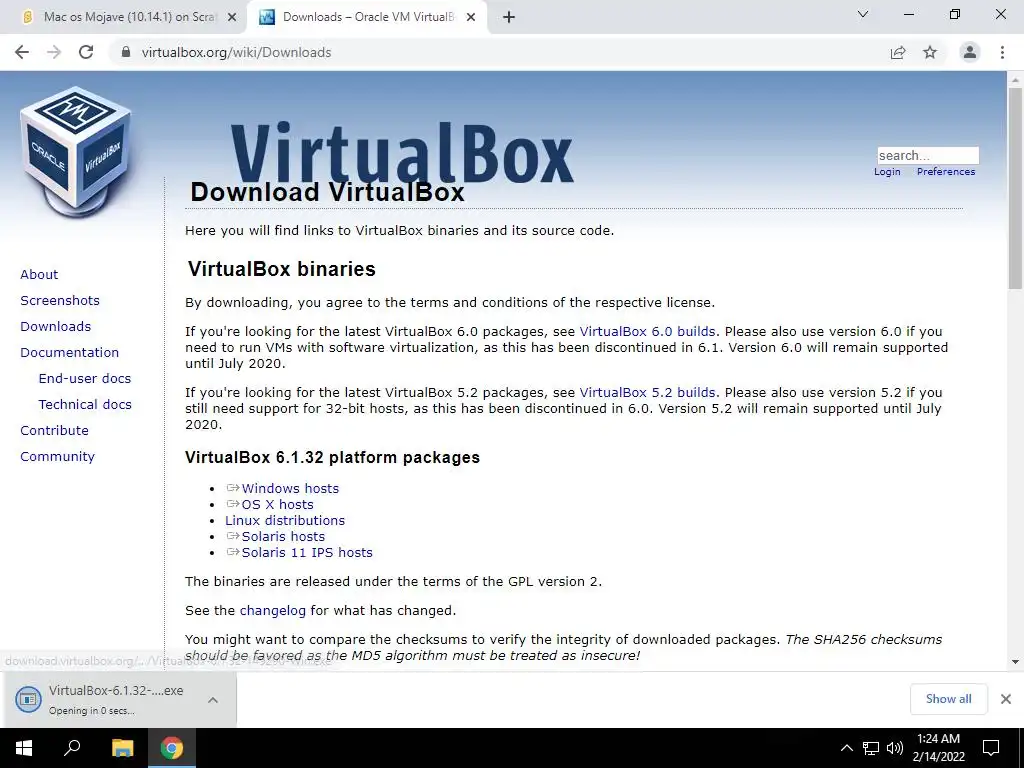Open the share this page icon
Image resolution: width=1024 pixels, height=768 pixels.
point(898,52)
